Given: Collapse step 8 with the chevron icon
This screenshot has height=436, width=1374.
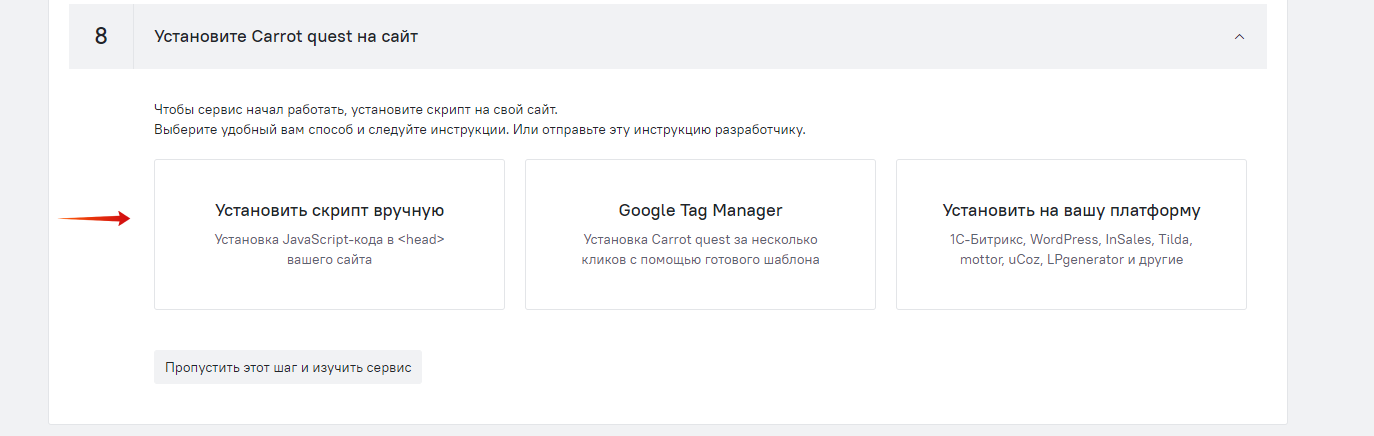Looking at the screenshot, I should (1239, 36).
